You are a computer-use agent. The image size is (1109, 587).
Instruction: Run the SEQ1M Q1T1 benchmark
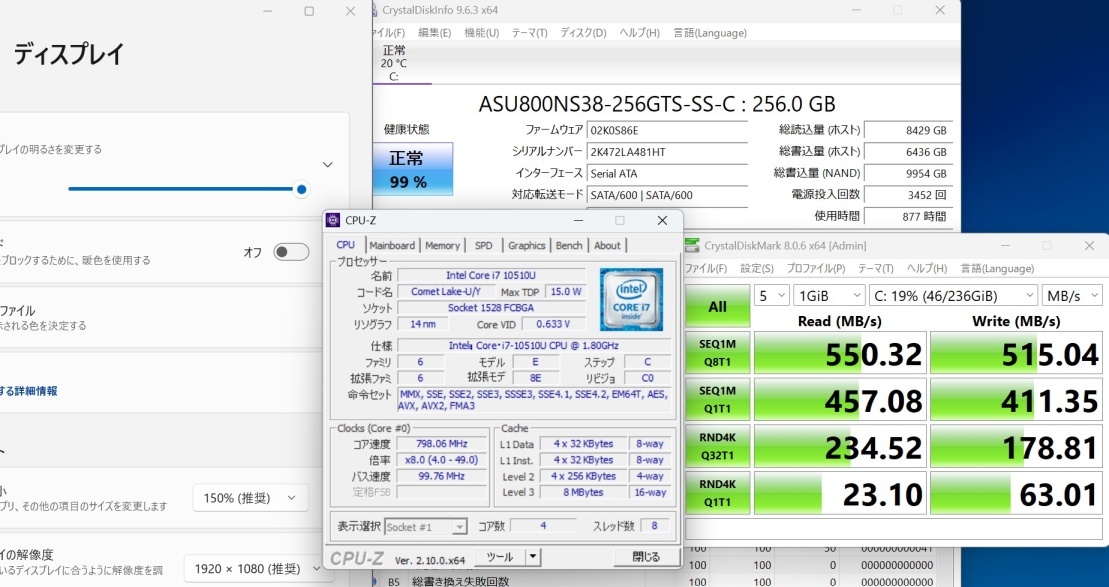click(718, 400)
